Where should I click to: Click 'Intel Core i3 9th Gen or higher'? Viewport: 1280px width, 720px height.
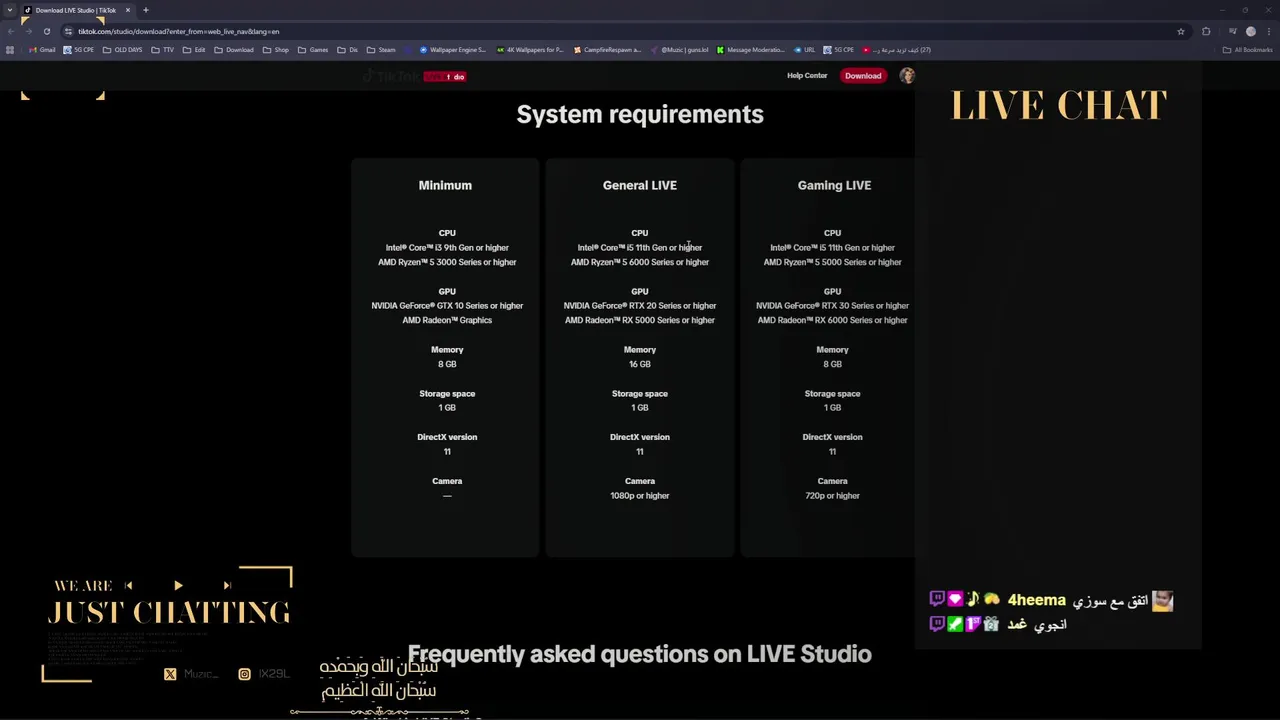click(x=447, y=248)
